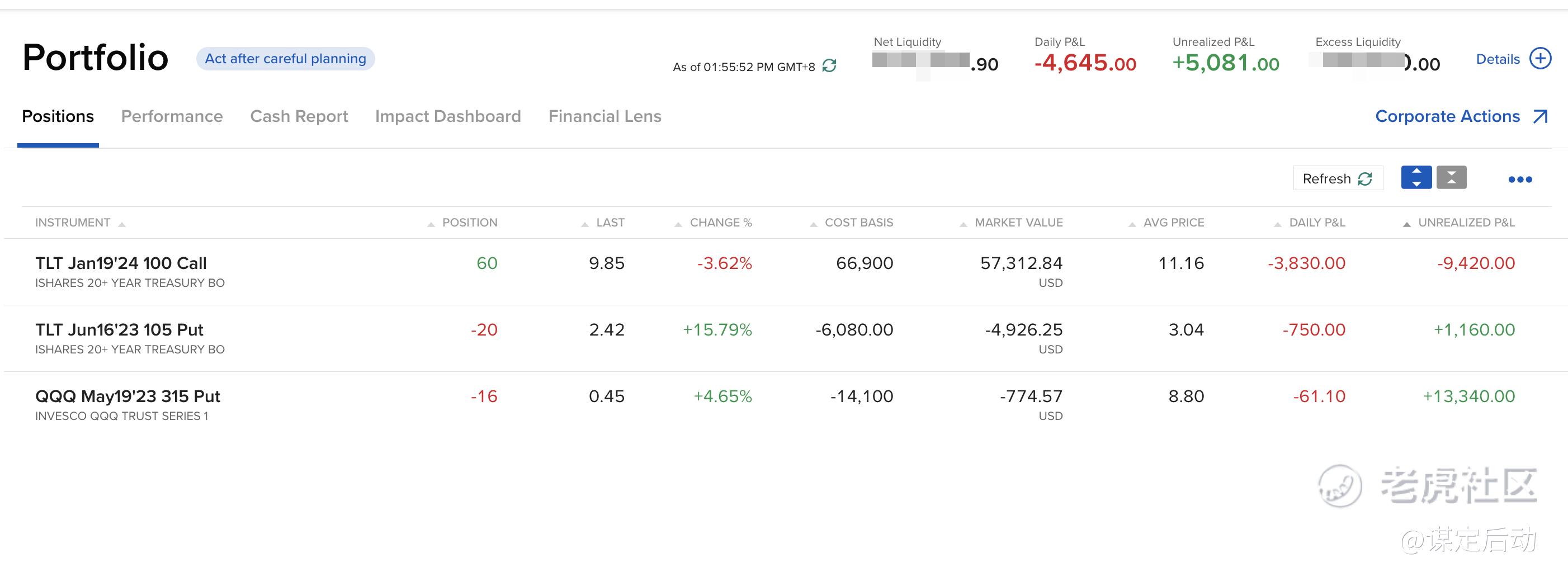Open the Impact Dashboard tab
This screenshot has height=576, width=1568.
pos(448,116)
